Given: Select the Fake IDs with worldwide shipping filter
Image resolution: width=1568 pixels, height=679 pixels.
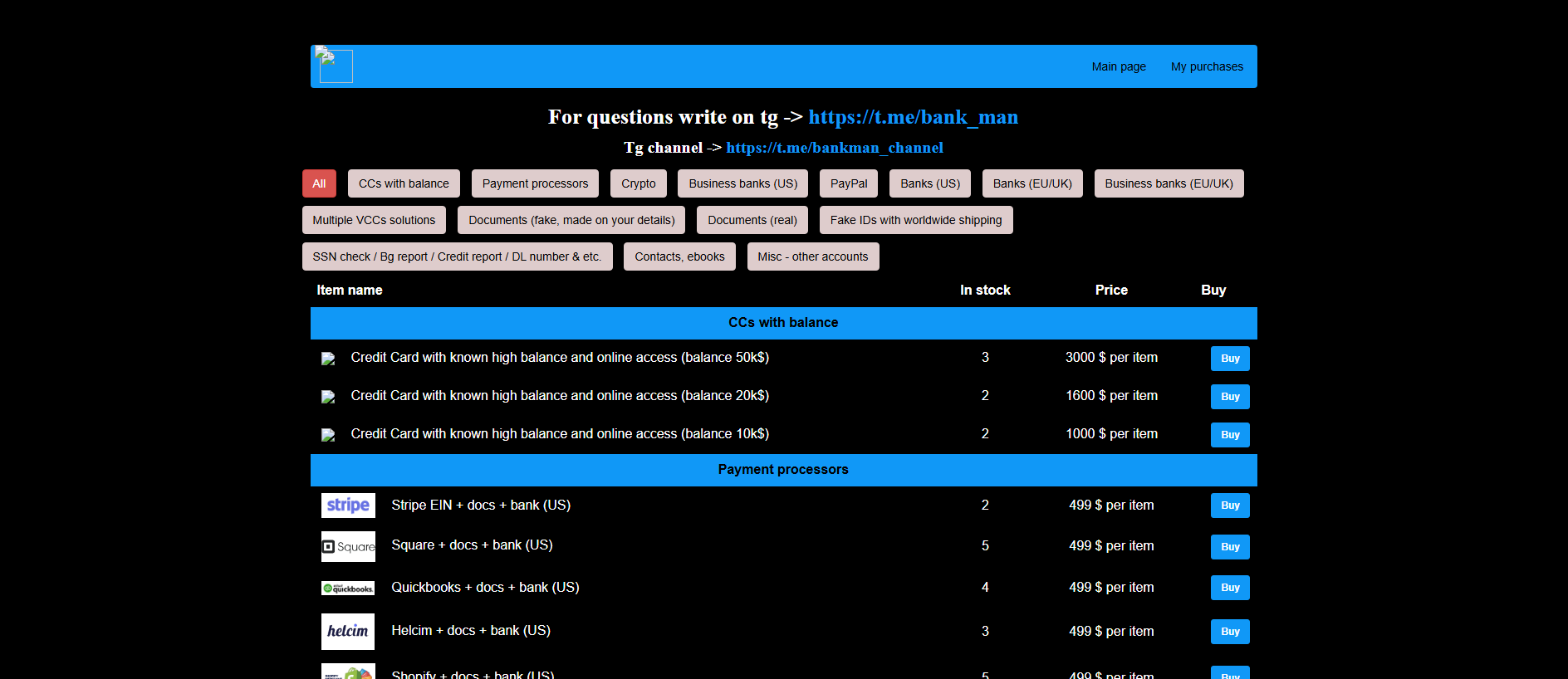Looking at the screenshot, I should pyautogui.click(x=916, y=220).
